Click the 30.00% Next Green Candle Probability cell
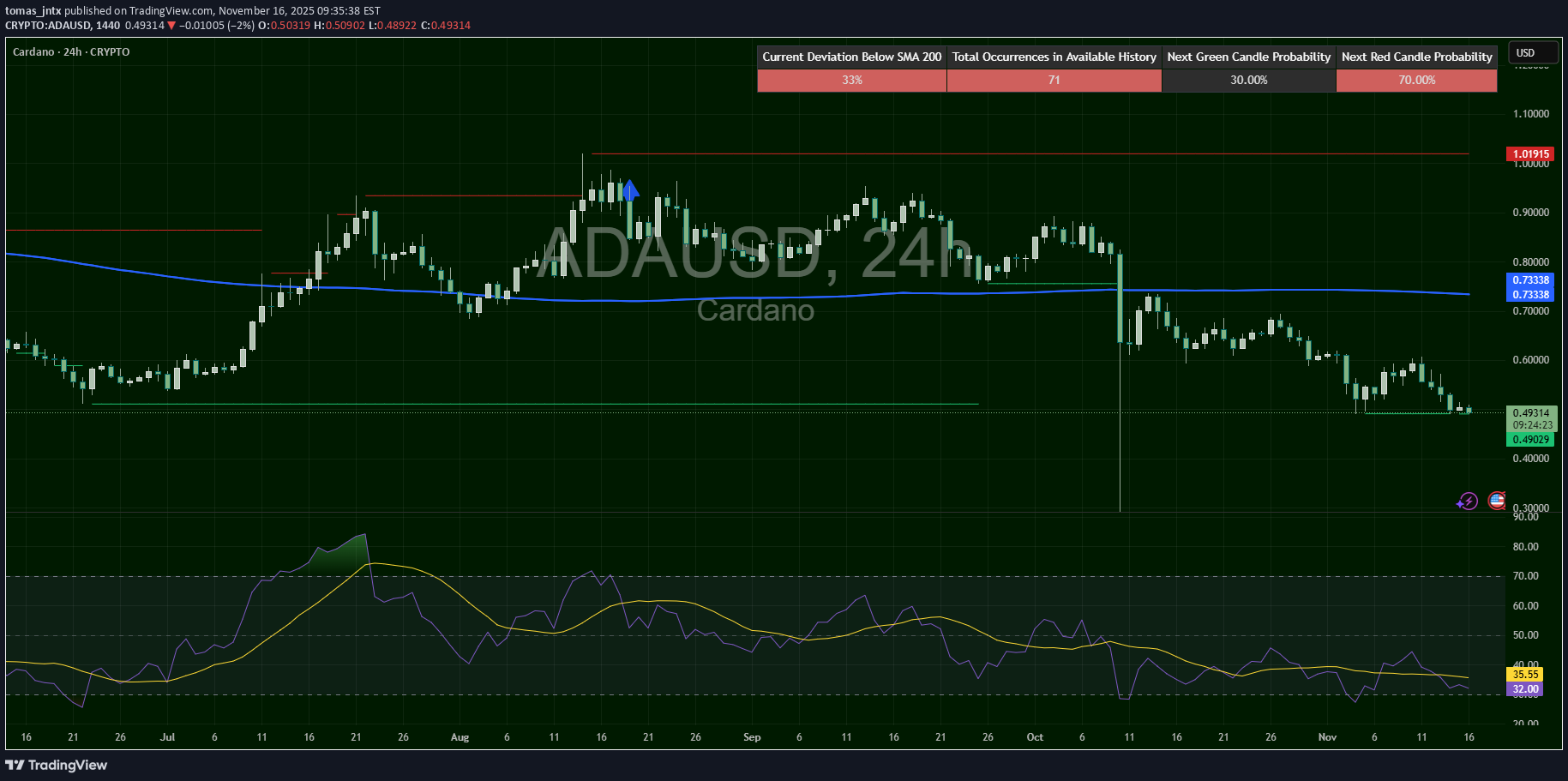This screenshot has height=781, width=1568. (1248, 81)
